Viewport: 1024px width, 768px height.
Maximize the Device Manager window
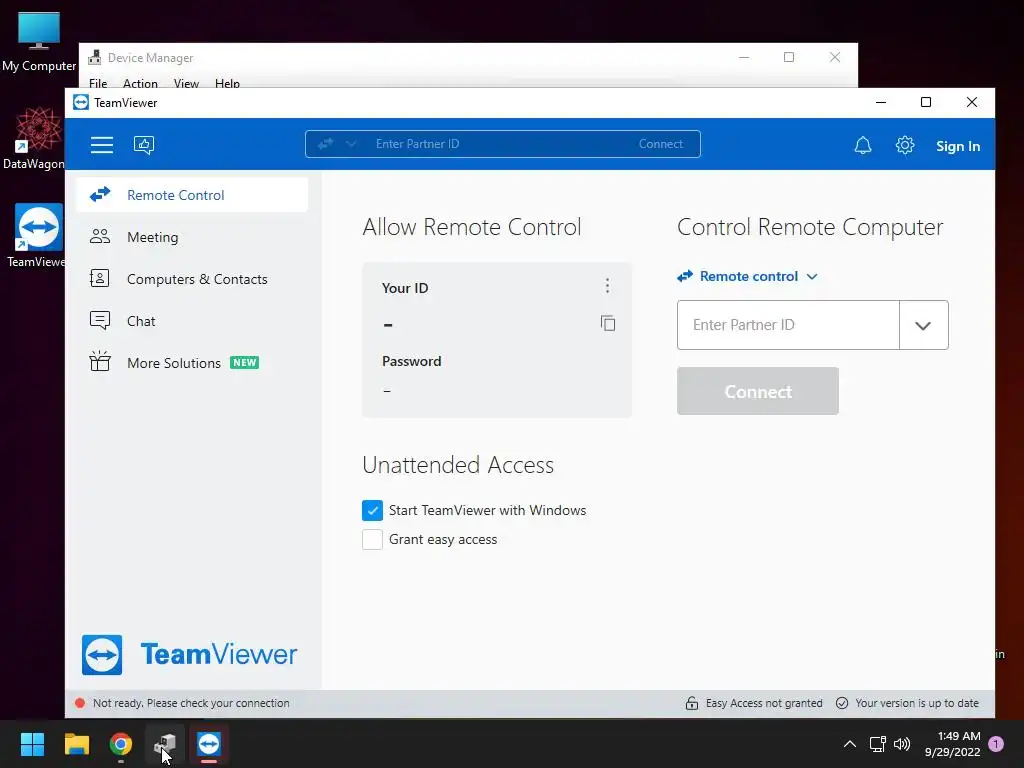click(789, 57)
